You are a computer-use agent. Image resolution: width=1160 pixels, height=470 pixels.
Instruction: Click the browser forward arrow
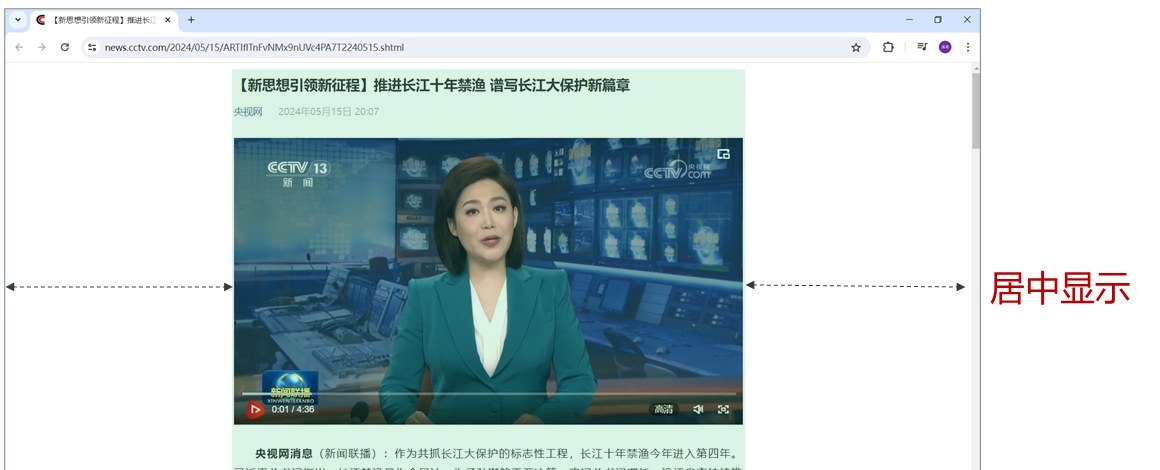coord(42,47)
